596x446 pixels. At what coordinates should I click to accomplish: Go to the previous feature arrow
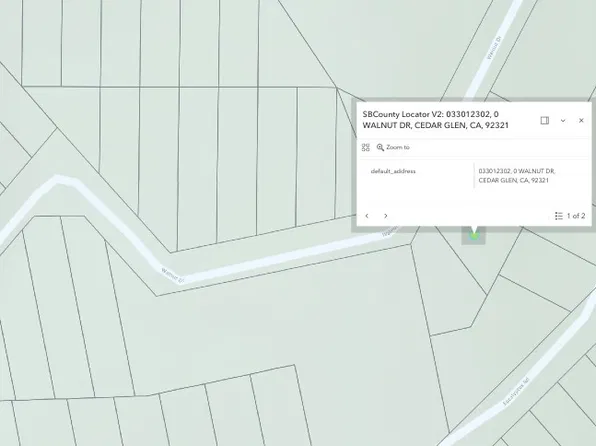[367, 216]
